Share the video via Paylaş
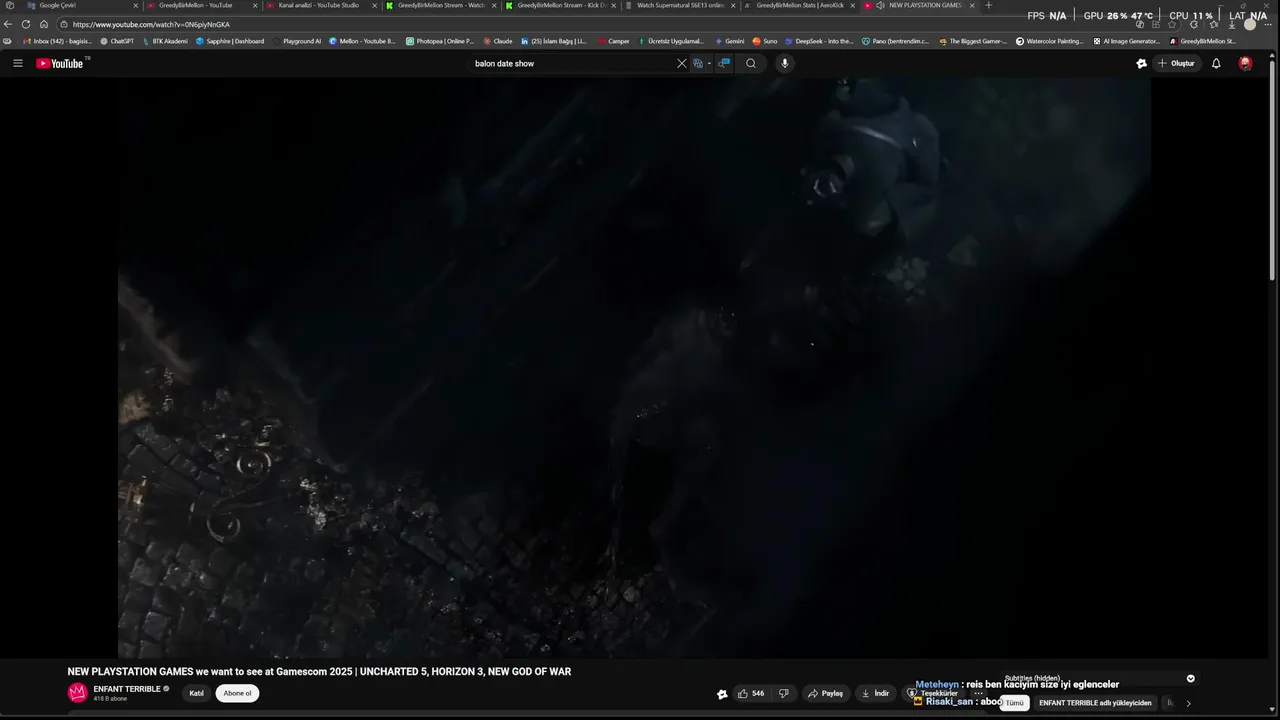This screenshot has height=720, width=1280. (826, 693)
